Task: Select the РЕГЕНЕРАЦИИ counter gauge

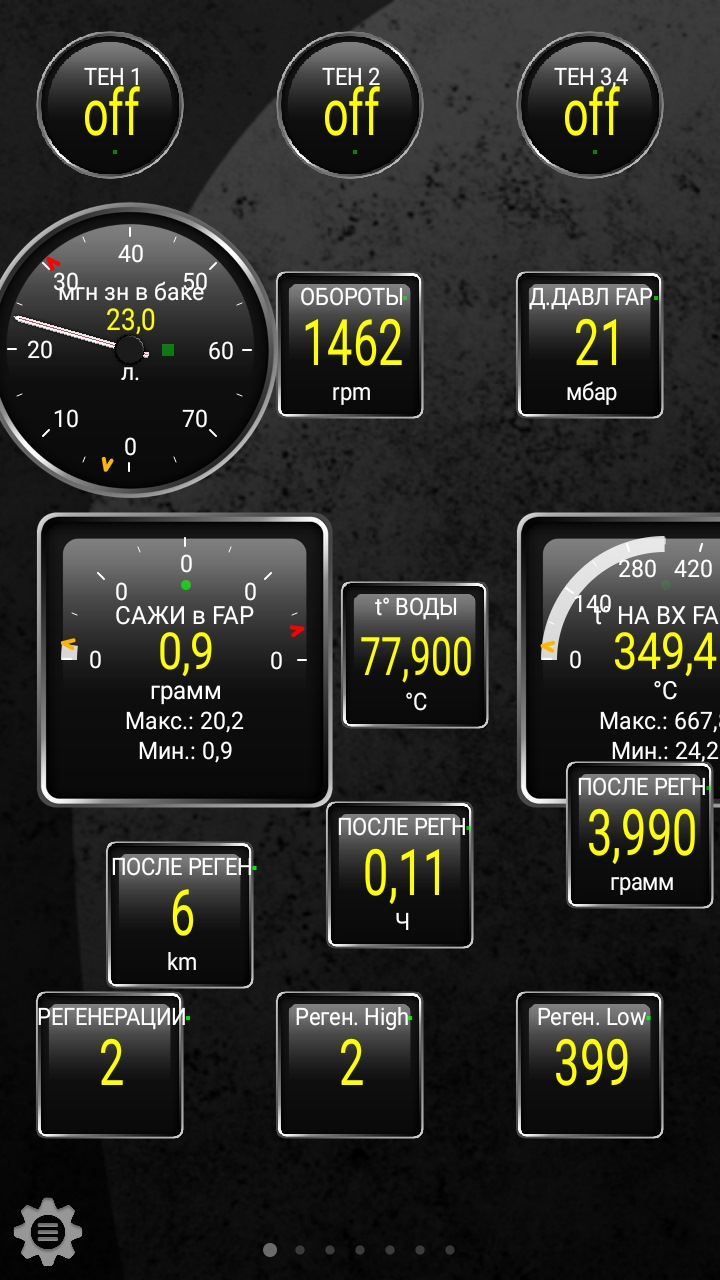Action: click(x=110, y=1065)
